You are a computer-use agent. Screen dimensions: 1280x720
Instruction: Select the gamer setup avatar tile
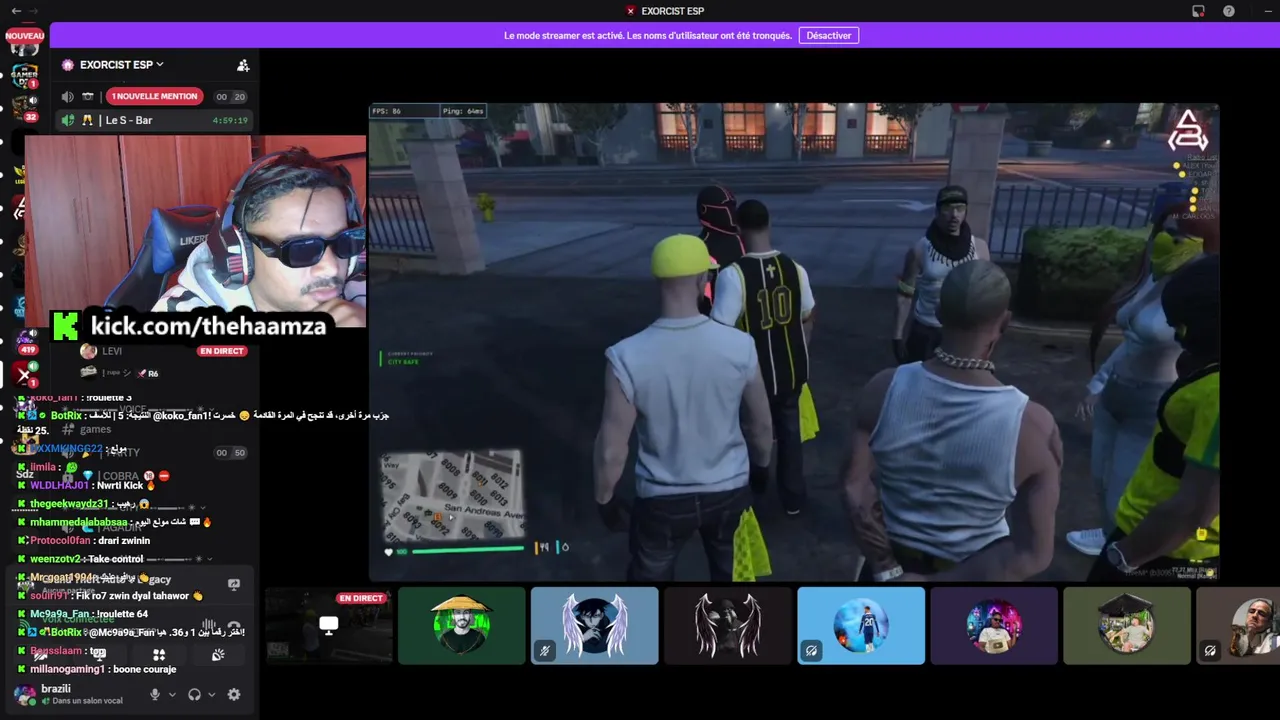click(994, 626)
